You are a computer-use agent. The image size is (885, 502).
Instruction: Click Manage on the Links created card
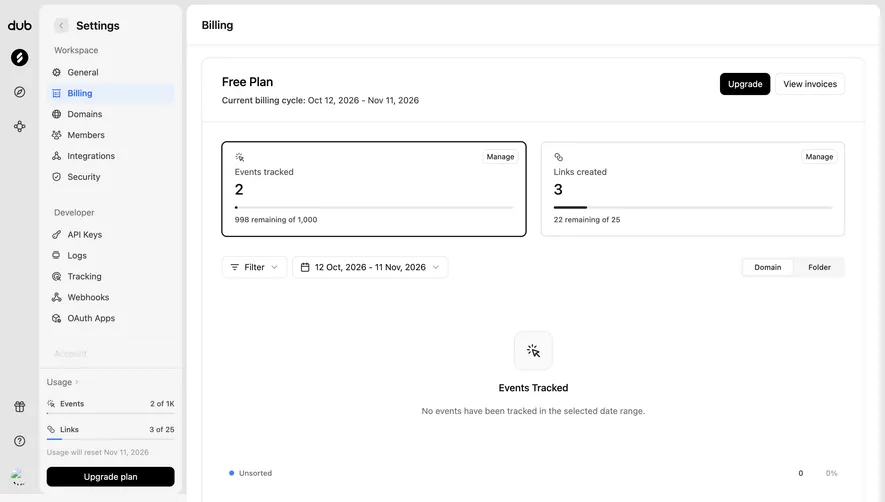click(x=819, y=156)
